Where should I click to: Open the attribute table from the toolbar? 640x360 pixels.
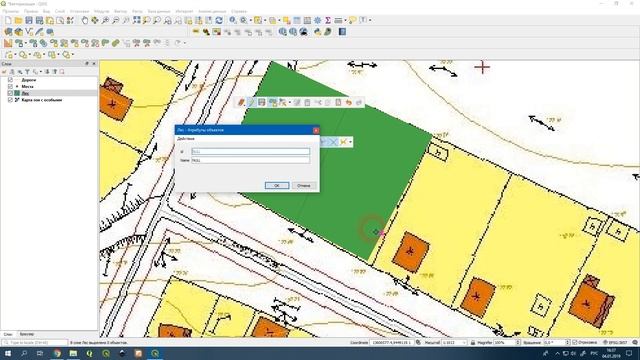click(x=297, y=20)
